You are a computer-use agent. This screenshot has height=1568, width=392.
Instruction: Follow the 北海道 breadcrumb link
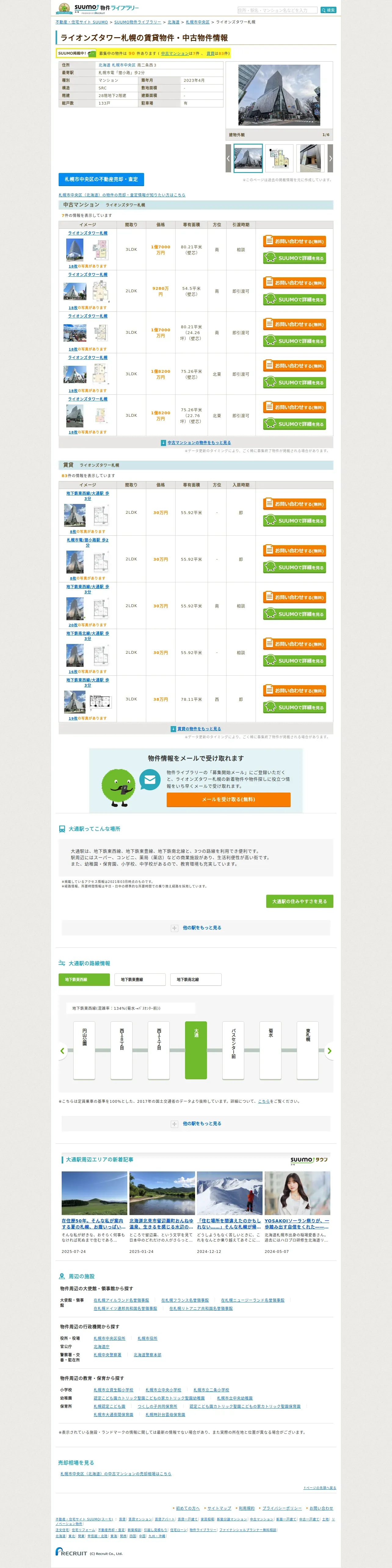173,22
